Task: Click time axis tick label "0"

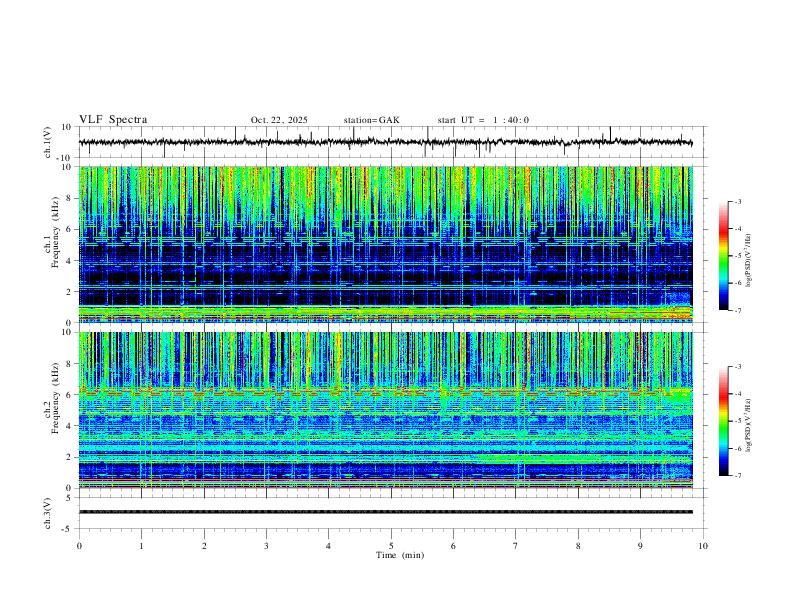Action: point(79,546)
